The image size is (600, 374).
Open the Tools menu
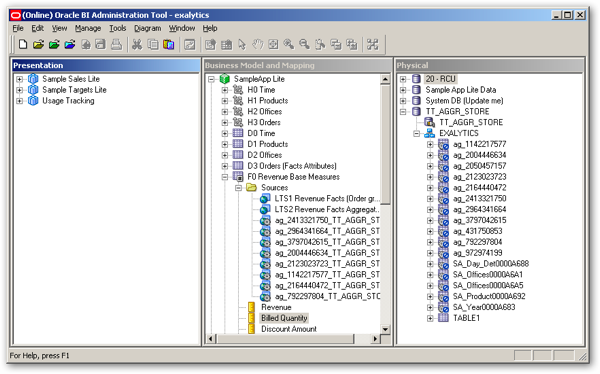(117, 28)
